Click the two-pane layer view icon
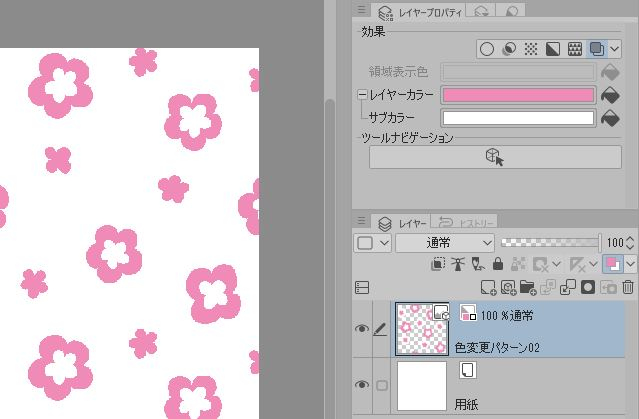The height and width of the screenshot is (419, 639). tap(362, 288)
